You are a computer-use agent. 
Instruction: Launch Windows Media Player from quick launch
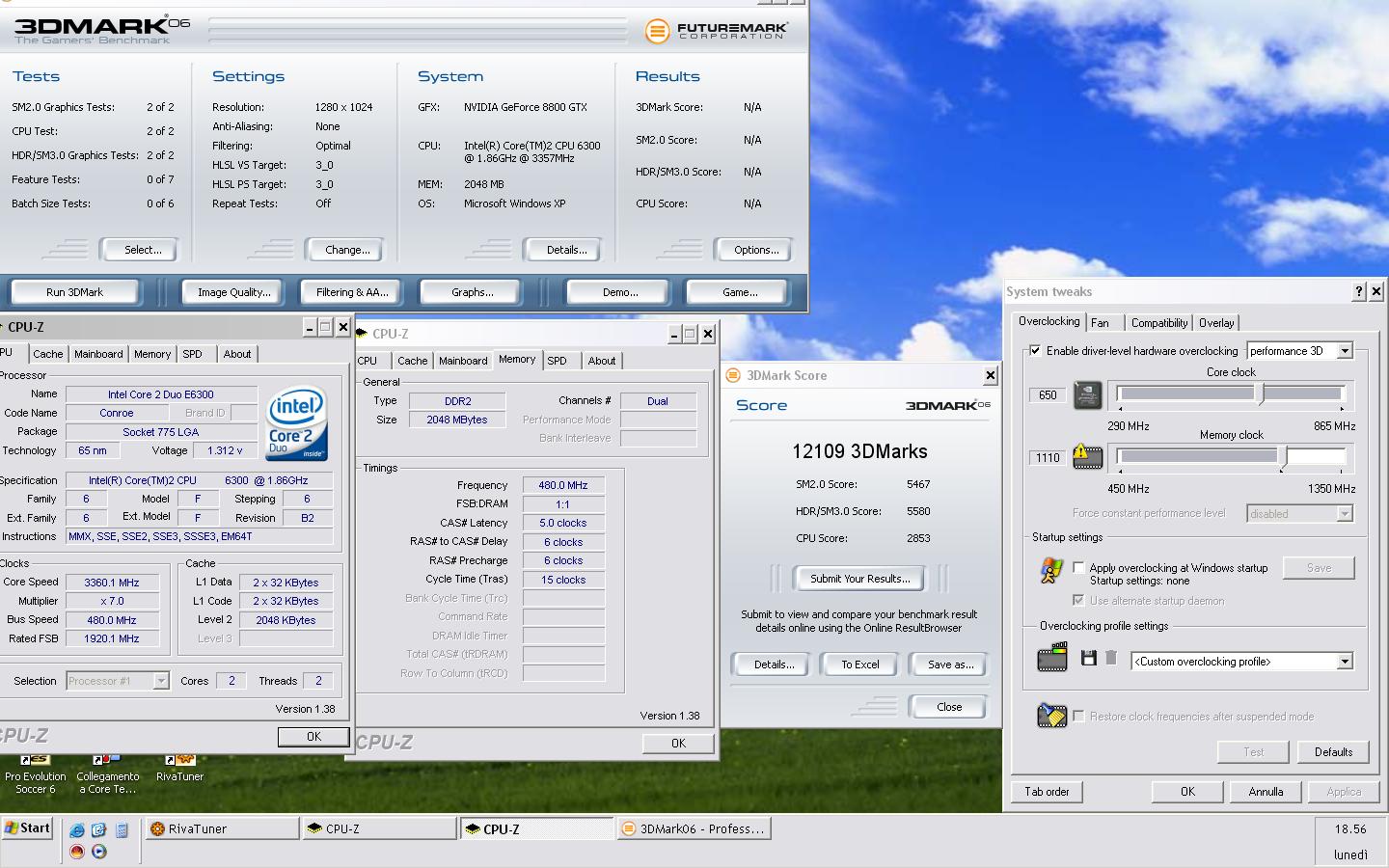click(x=98, y=852)
